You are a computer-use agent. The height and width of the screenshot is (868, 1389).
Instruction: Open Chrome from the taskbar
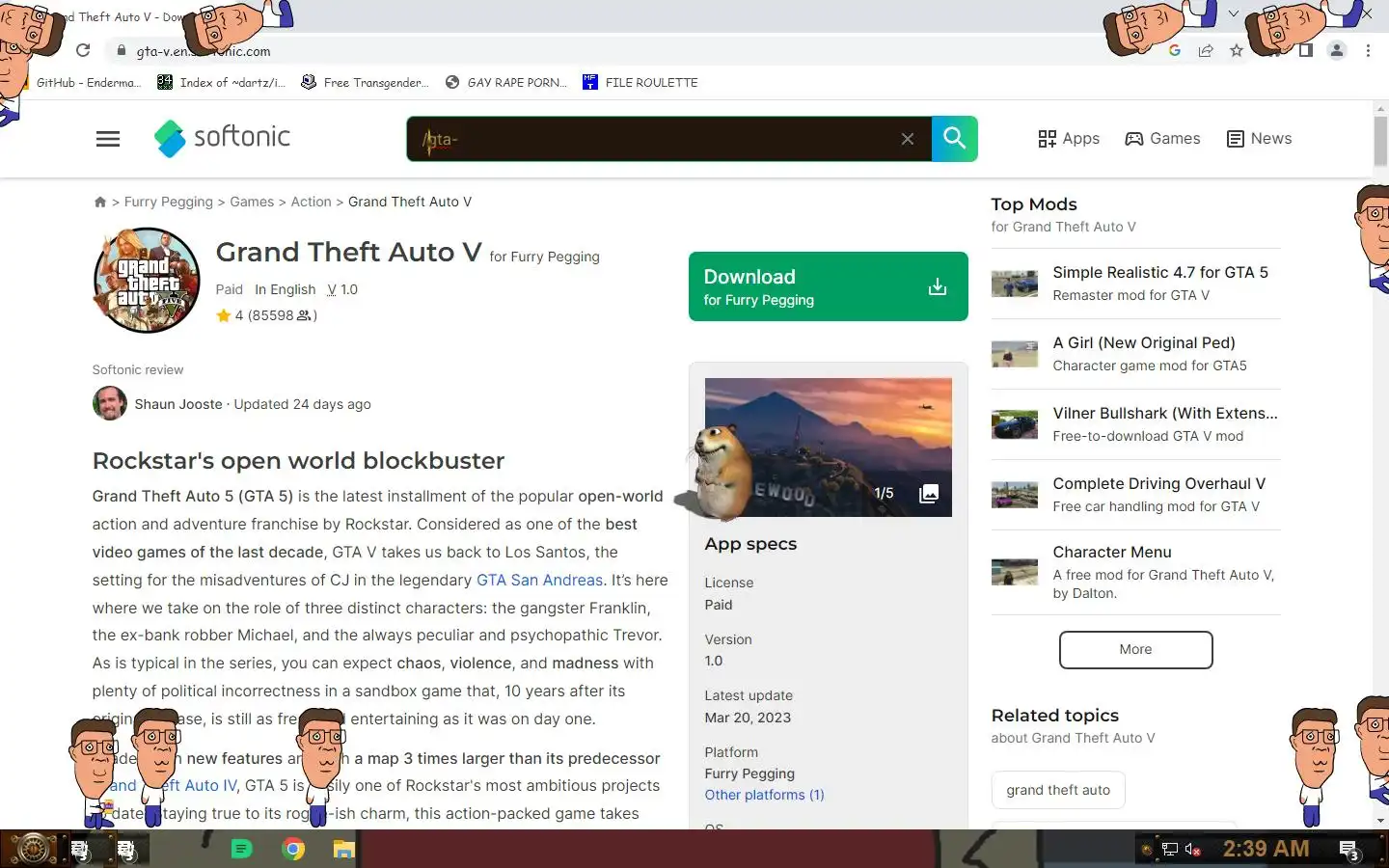tap(293, 850)
